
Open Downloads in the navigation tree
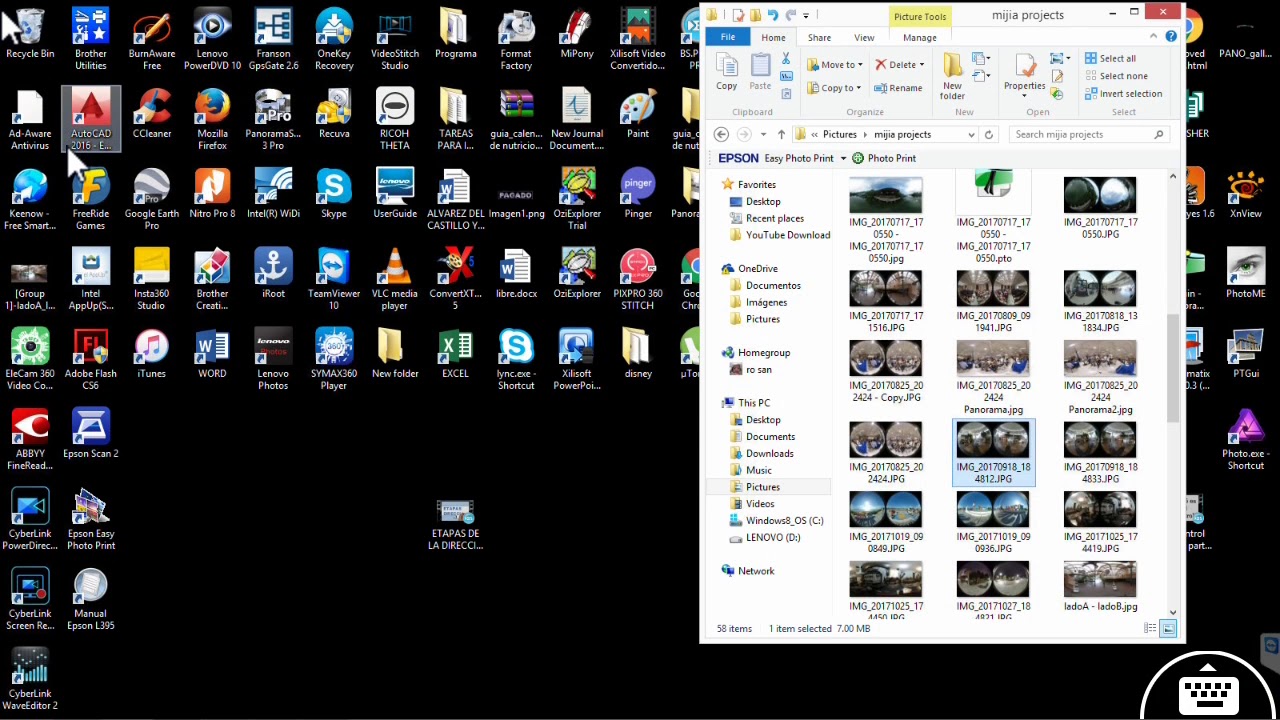769,453
